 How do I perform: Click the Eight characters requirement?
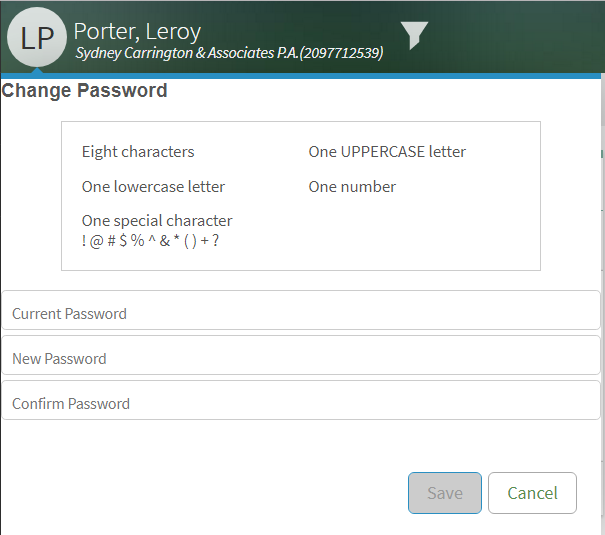tap(138, 152)
